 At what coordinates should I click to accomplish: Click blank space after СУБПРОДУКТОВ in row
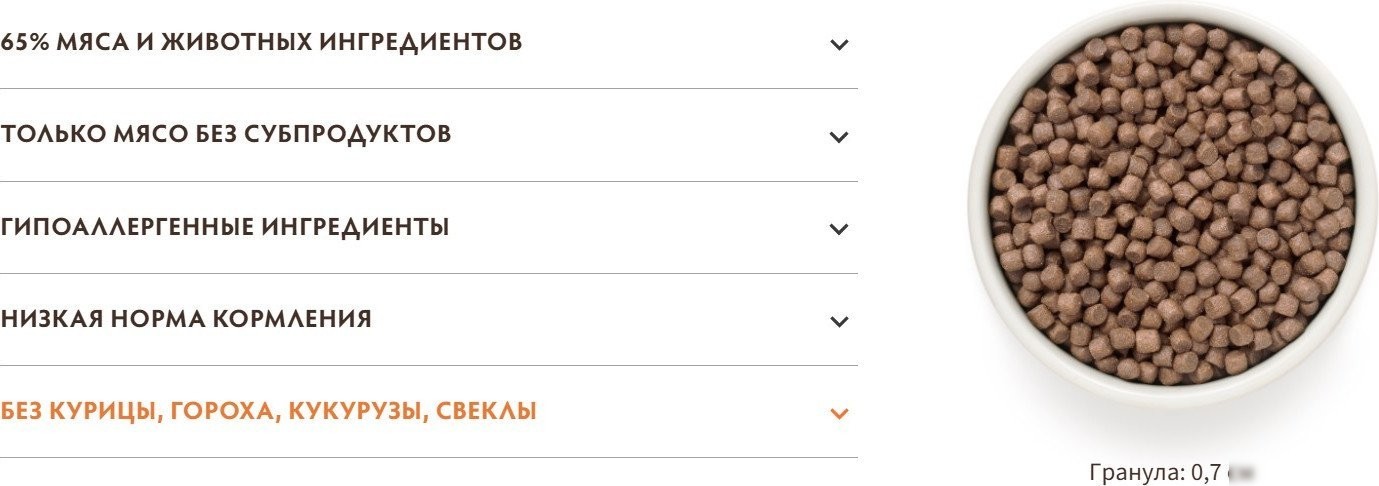(640, 135)
